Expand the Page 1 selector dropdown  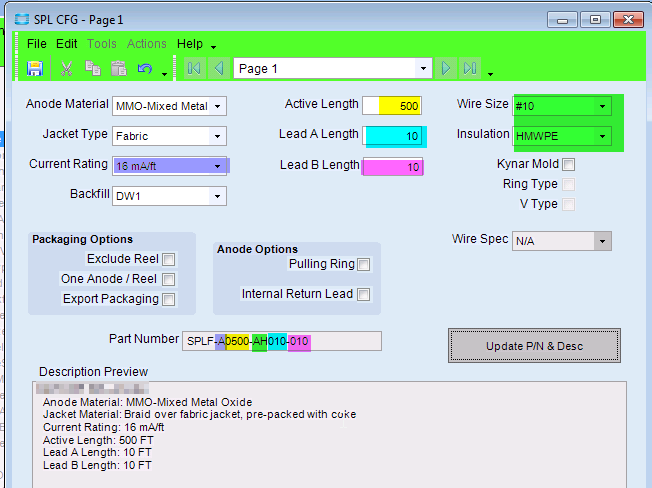coord(423,69)
